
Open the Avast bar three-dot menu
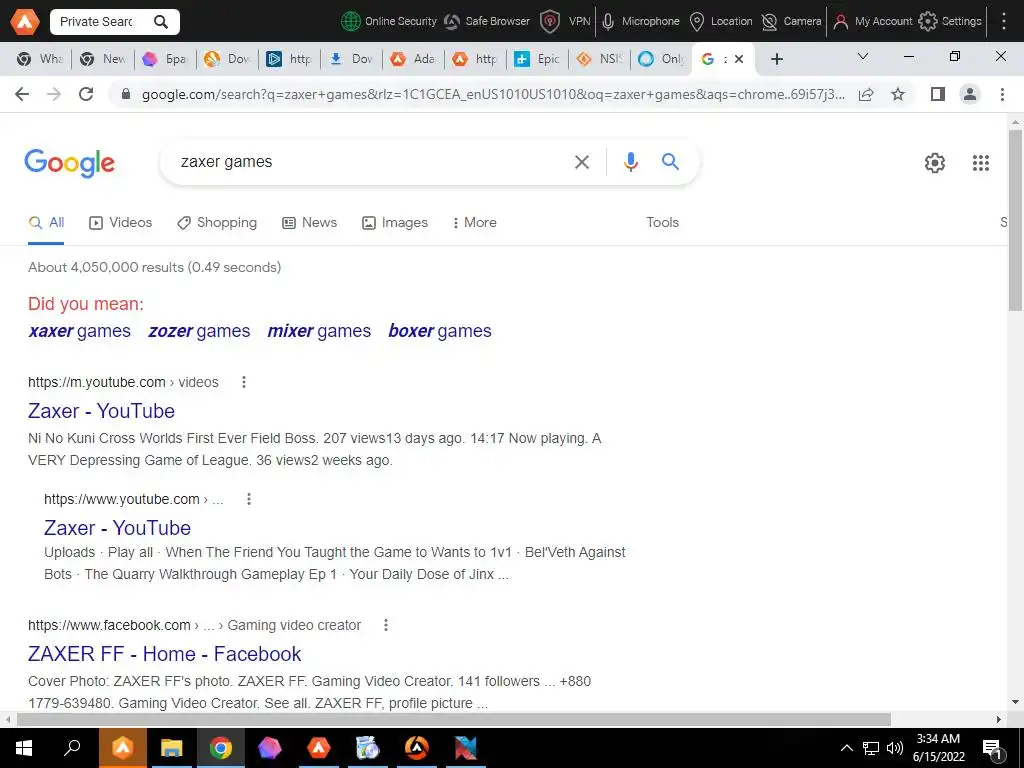coord(1004,22)
